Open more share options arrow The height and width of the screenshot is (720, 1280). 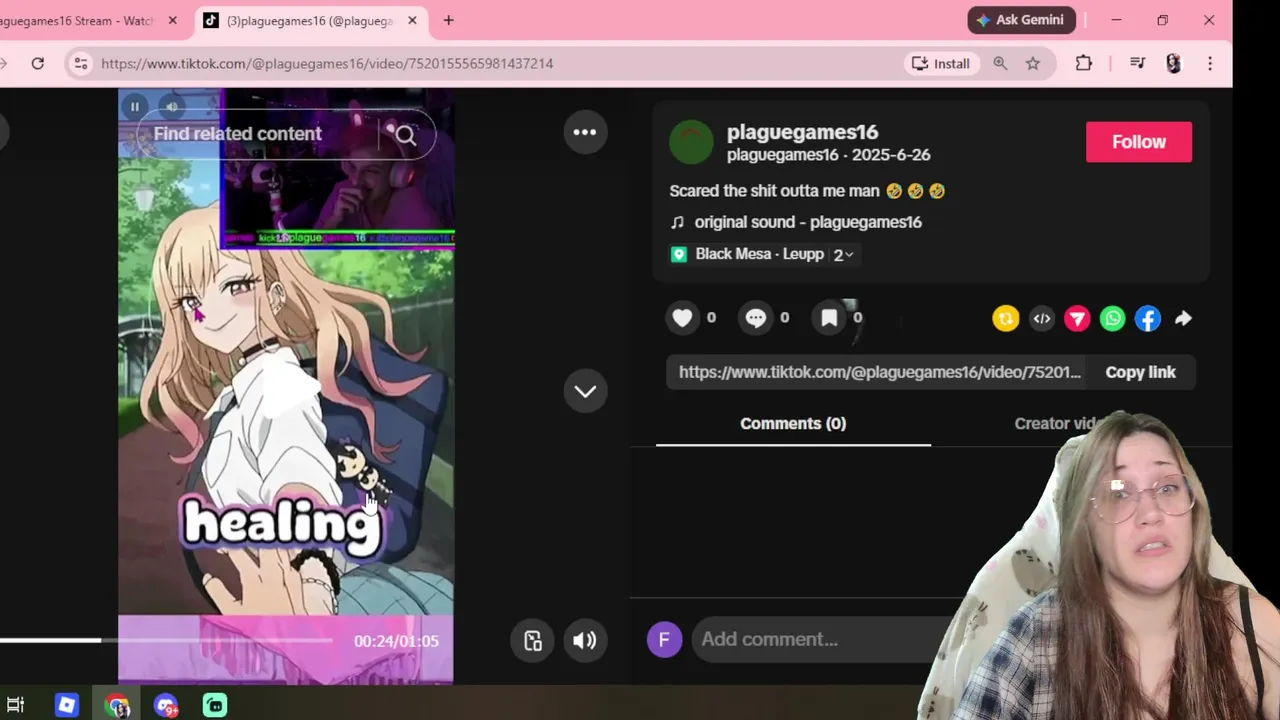1183,318
